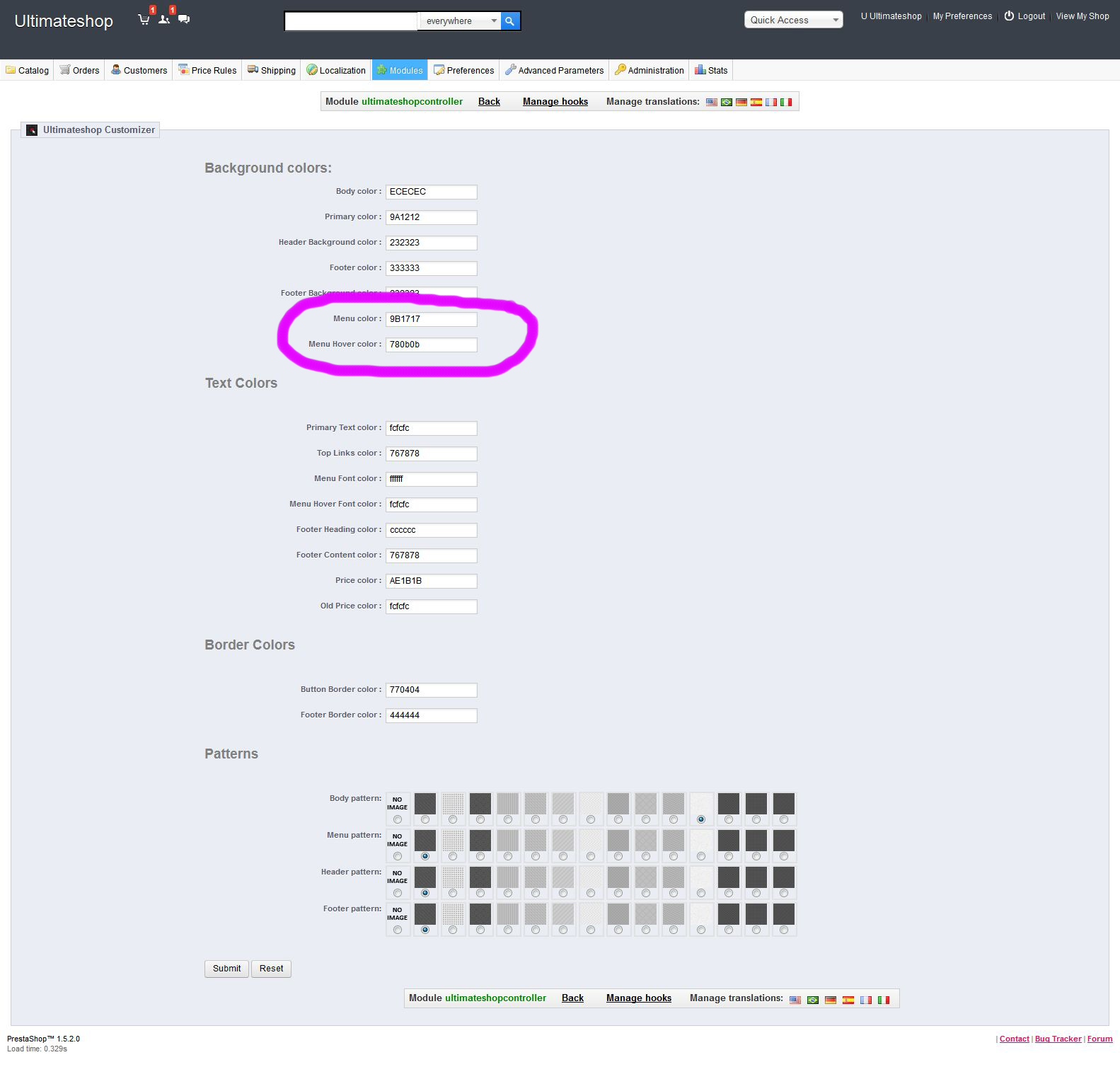1120x1079 pixels.
Task: Click the Logout link
Action: point(1025,16)
